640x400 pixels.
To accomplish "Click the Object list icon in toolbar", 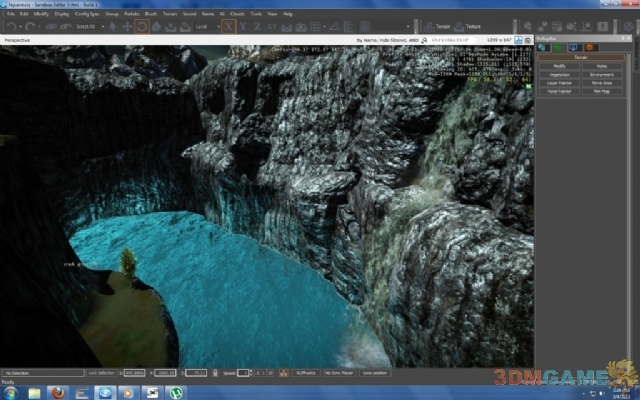I will (x=349, y=27).
